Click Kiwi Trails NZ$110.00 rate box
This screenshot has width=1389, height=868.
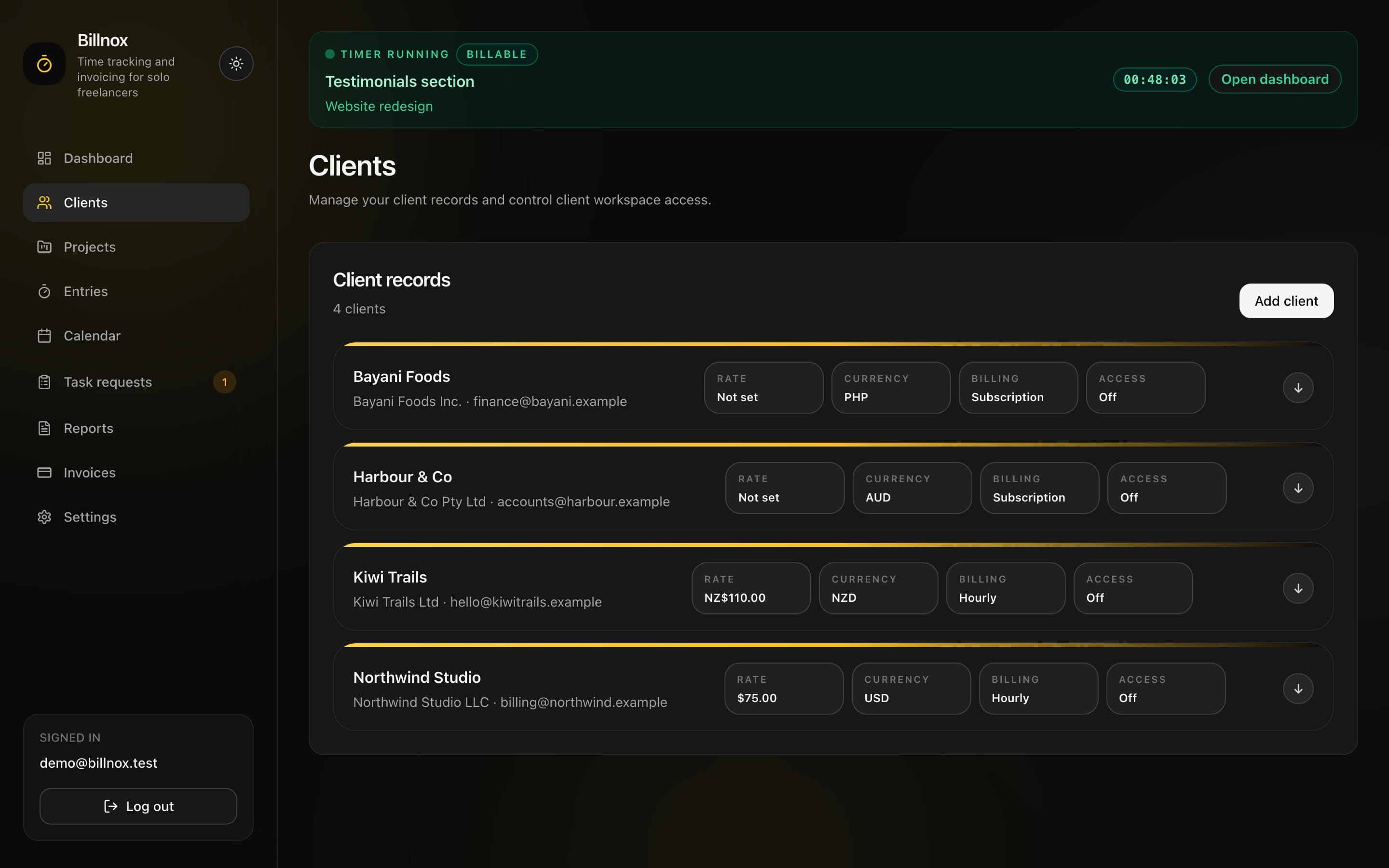pos(751,588)
